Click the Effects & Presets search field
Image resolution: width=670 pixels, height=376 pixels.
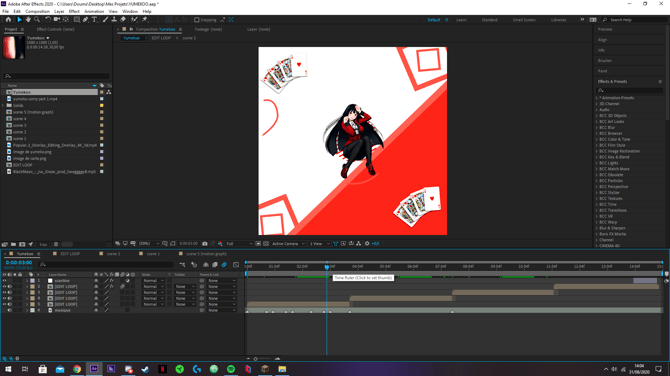click(x=629, y=90)
